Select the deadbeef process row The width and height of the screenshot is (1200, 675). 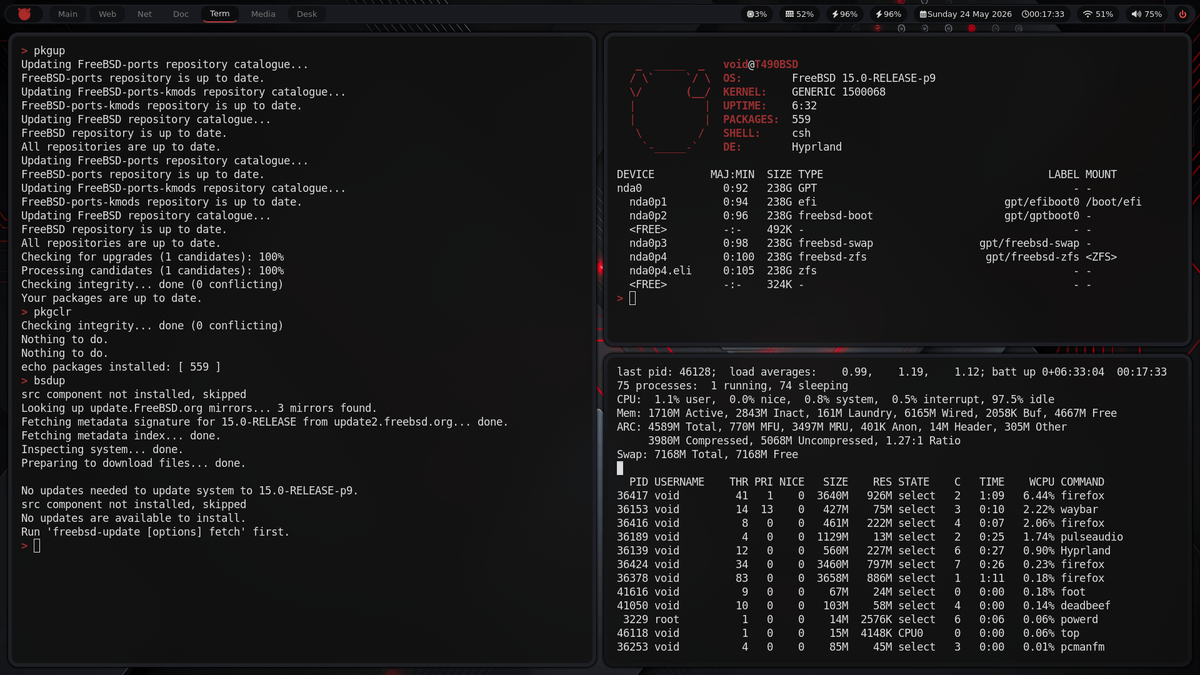coord(864,606)
